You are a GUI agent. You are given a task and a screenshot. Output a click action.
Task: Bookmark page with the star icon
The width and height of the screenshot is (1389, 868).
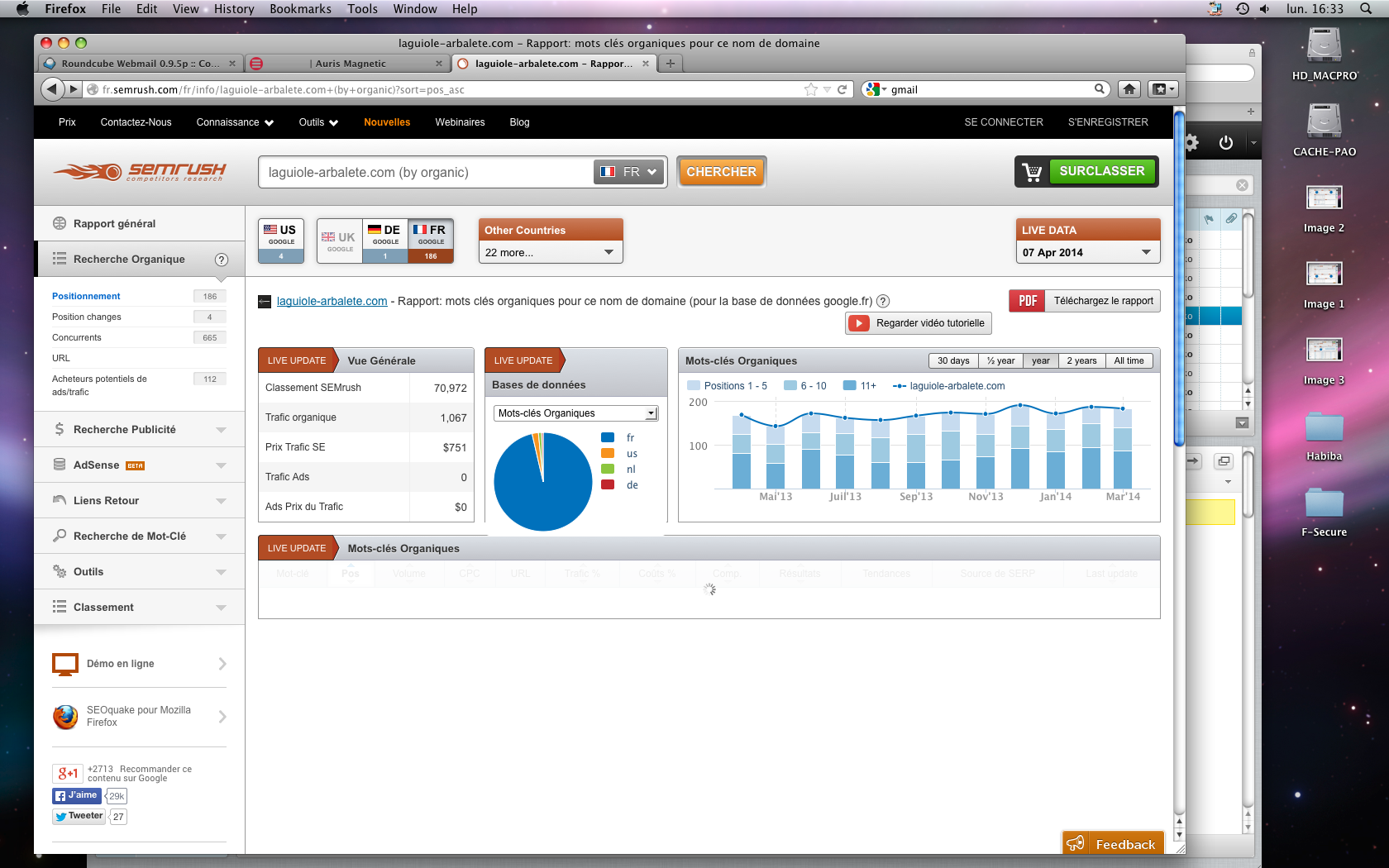point(811,89)
